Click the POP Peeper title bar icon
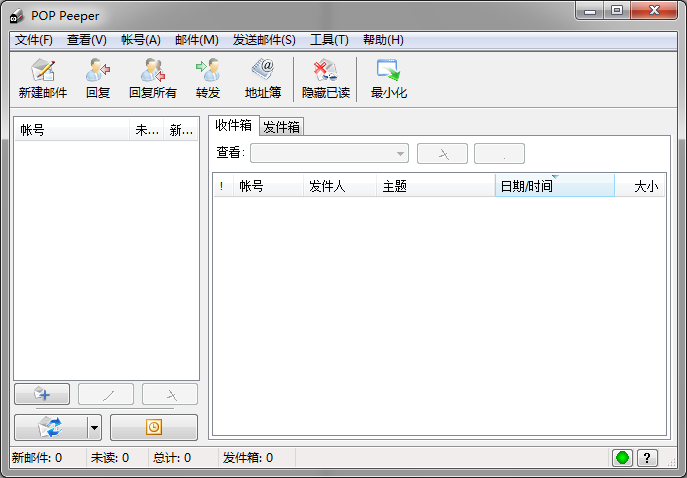This screenshot has height=478, width=687. (x=17, y=16)
